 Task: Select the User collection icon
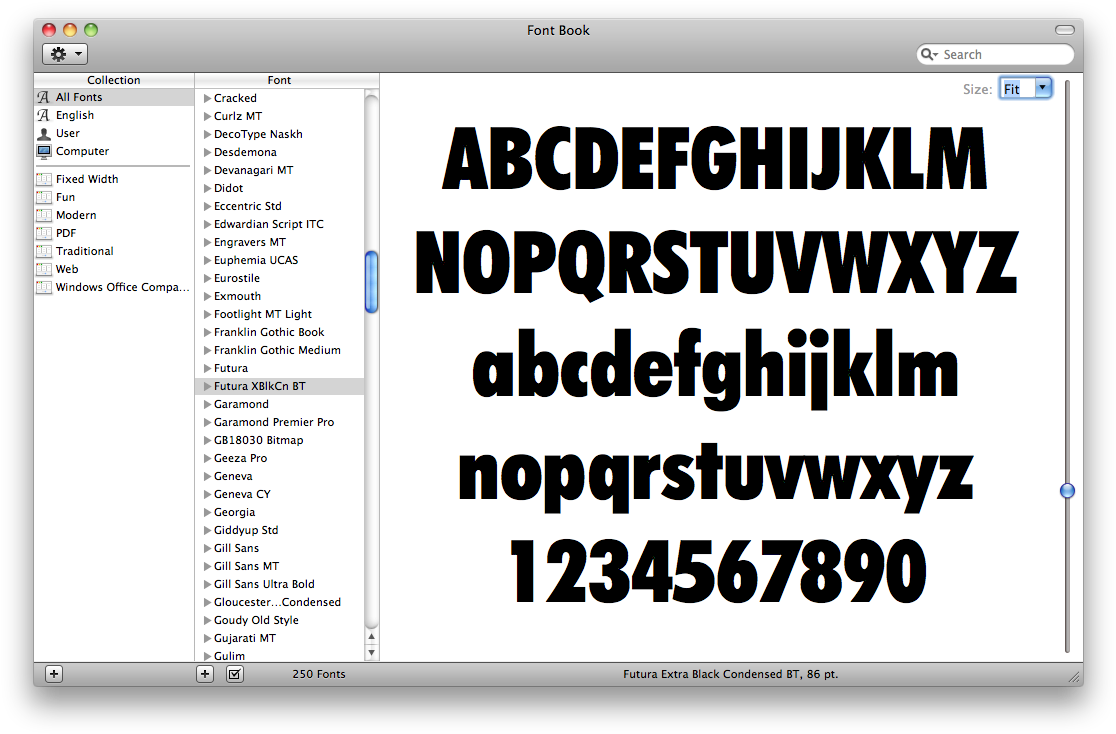44,133
